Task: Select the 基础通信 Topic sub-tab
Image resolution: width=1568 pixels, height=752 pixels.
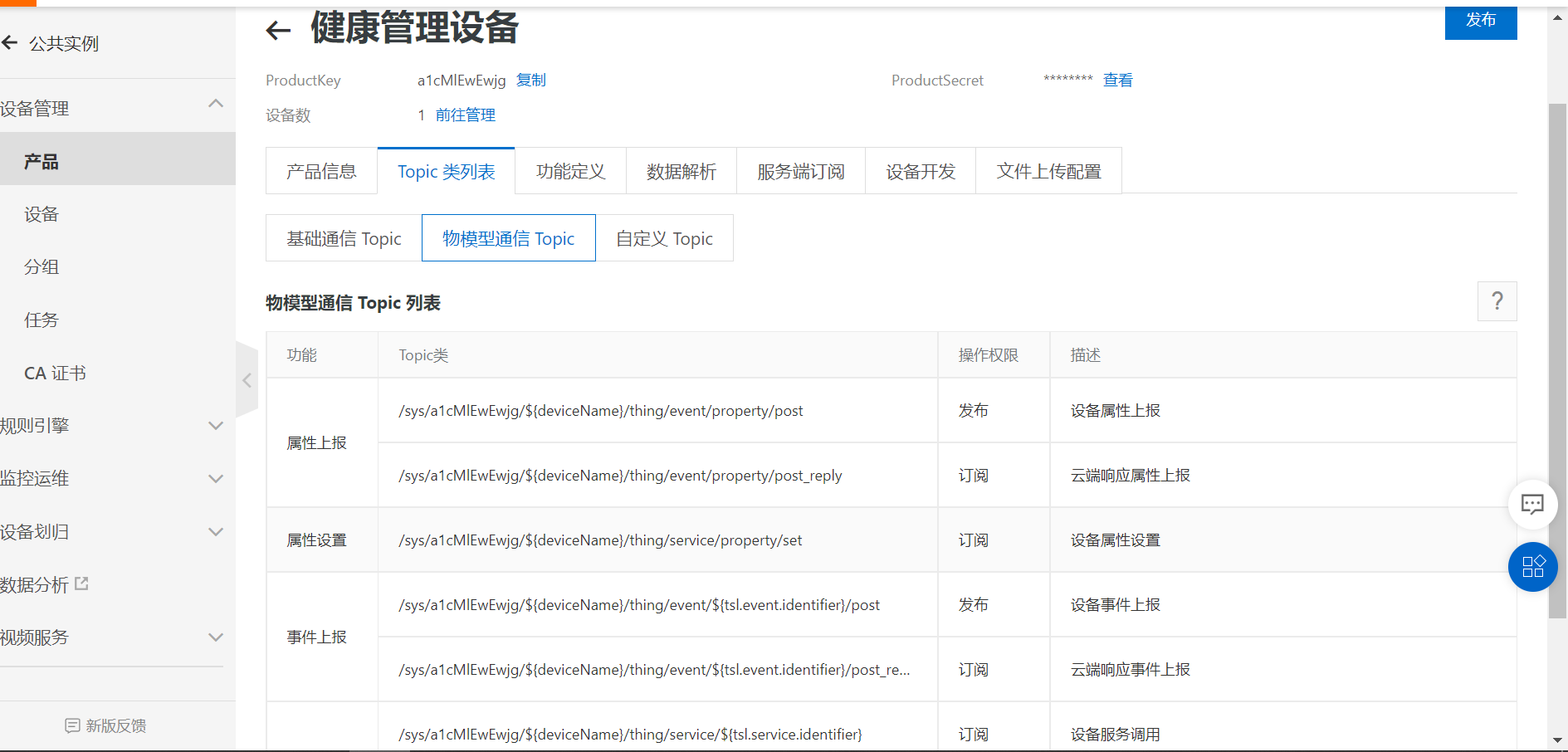Action: pos(344,238)
